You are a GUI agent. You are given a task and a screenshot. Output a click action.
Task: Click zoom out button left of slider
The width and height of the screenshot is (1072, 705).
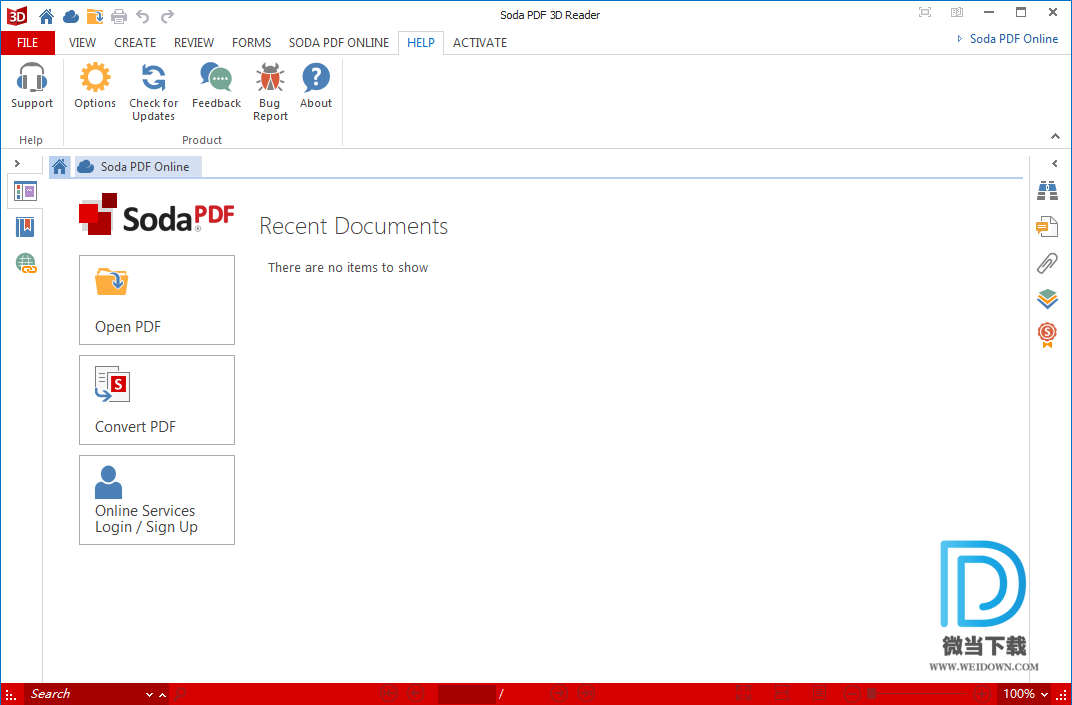[x=851, y=694]
